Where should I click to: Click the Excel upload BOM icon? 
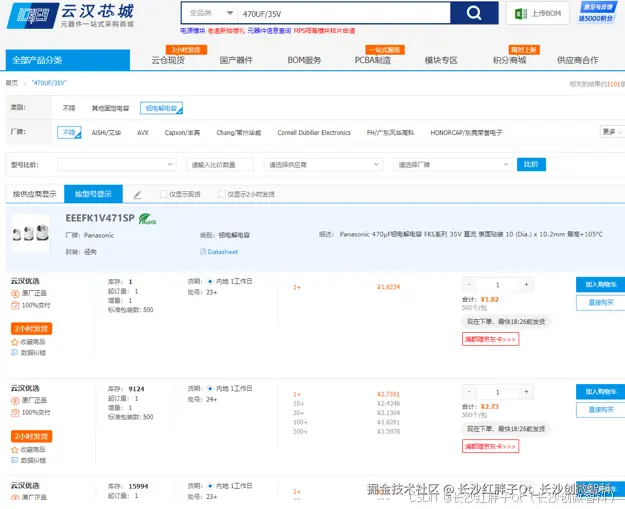click(x=521, y=14)
